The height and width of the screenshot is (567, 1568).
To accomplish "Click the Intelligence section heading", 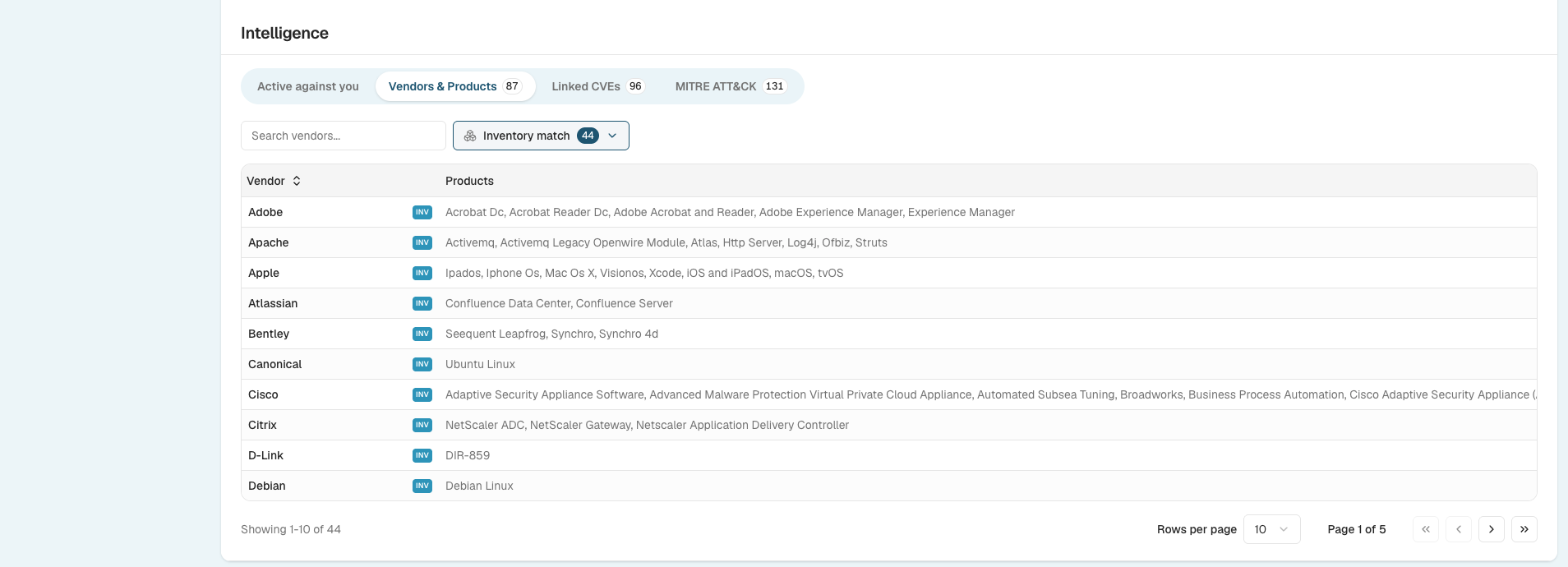I will 284,33.
